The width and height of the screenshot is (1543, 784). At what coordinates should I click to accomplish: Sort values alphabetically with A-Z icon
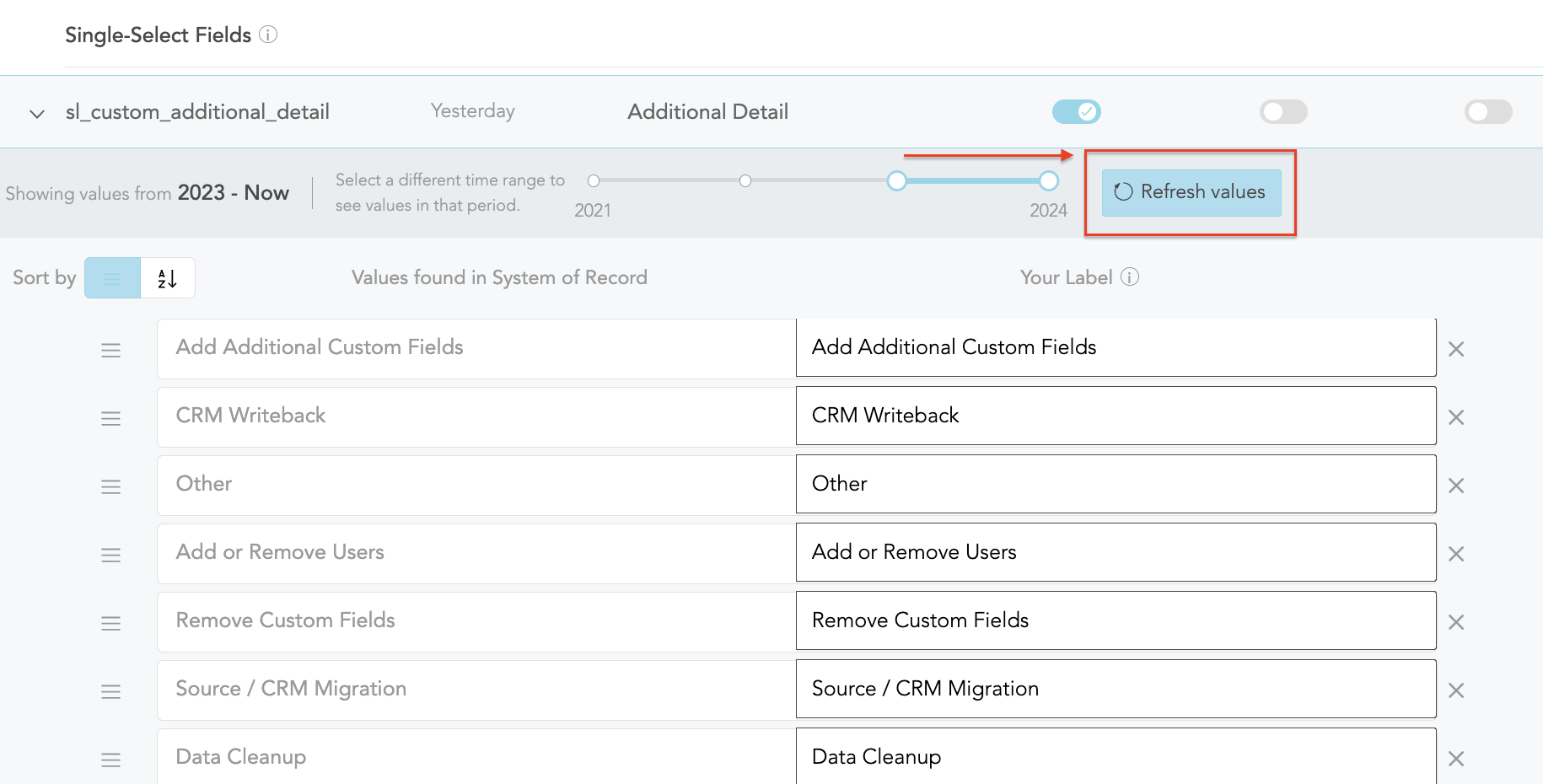point(168,278)
